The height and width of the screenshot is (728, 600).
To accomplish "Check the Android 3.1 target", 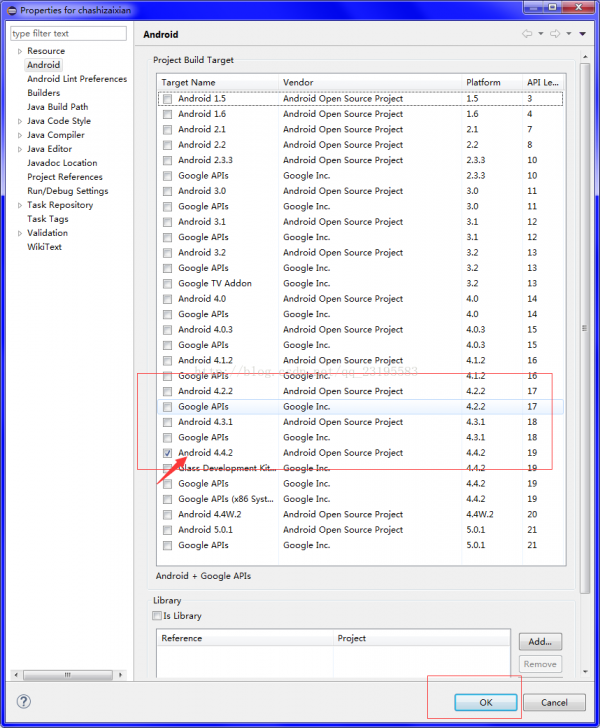I will pyautogui.click(x=168, y=222).
